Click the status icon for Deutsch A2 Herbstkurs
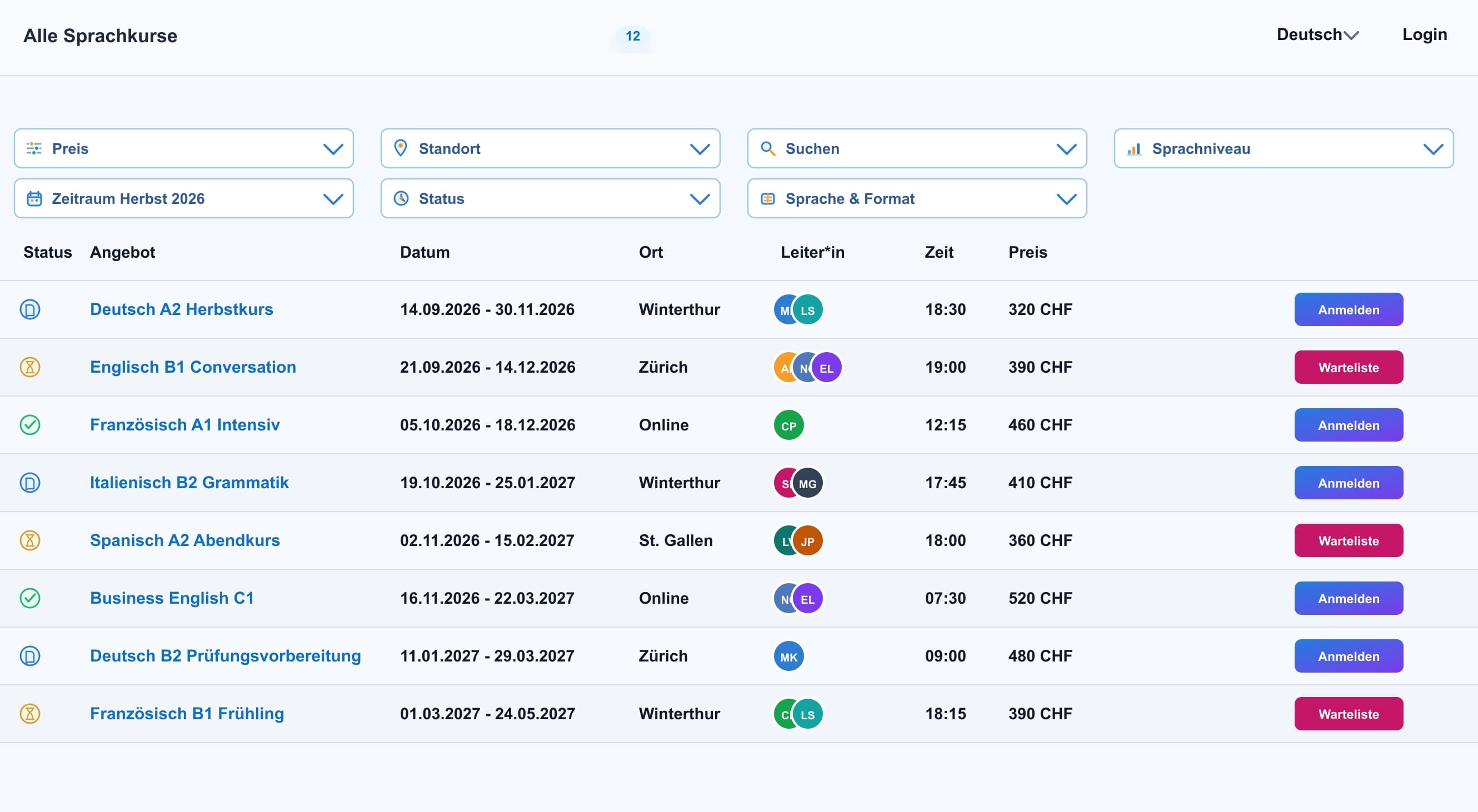1478x812 pixels. pos(30,310)
